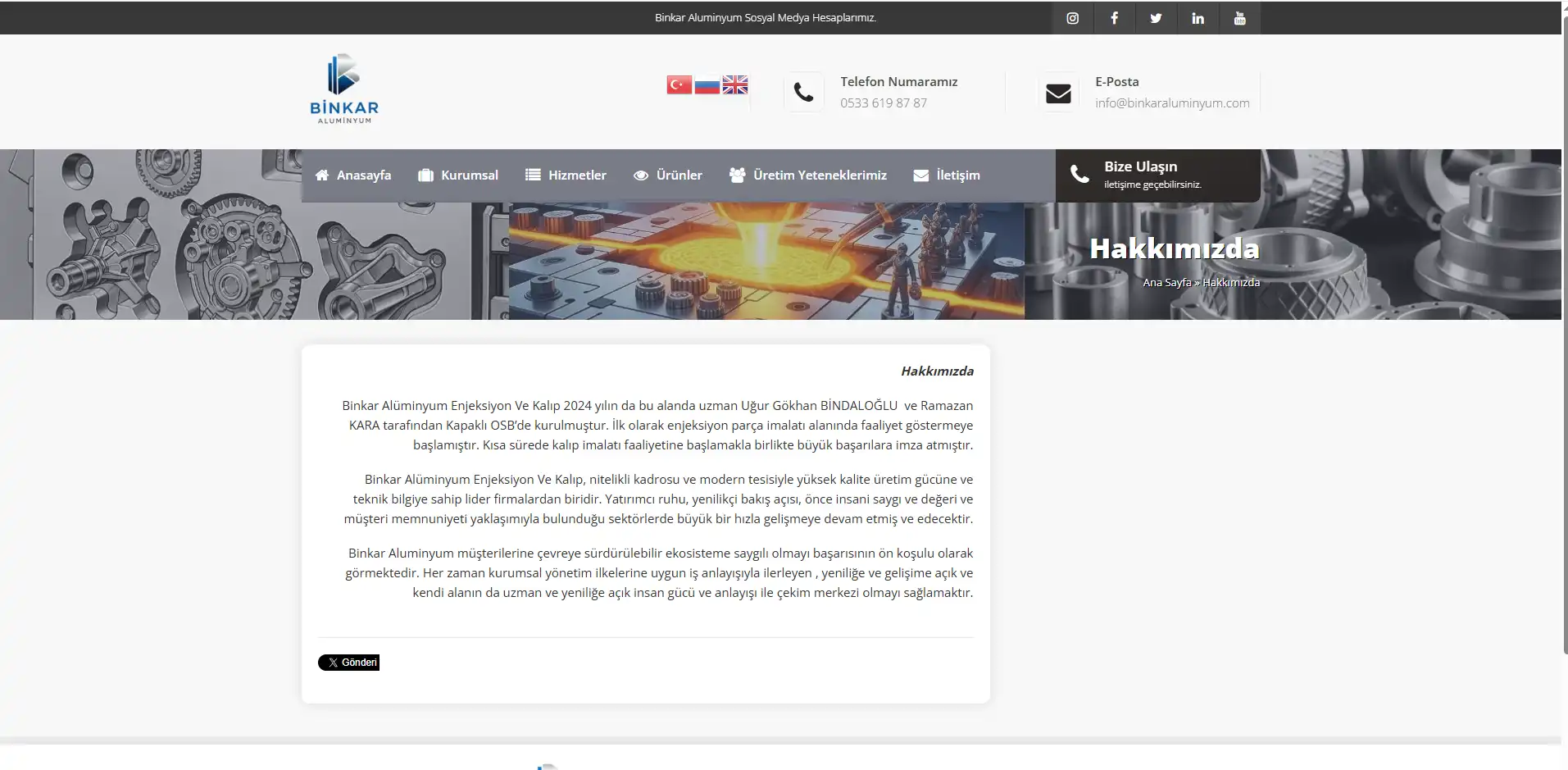Open the Facebook social media icon
The height and width of the screenshot is (770, 1568).
1114,18
